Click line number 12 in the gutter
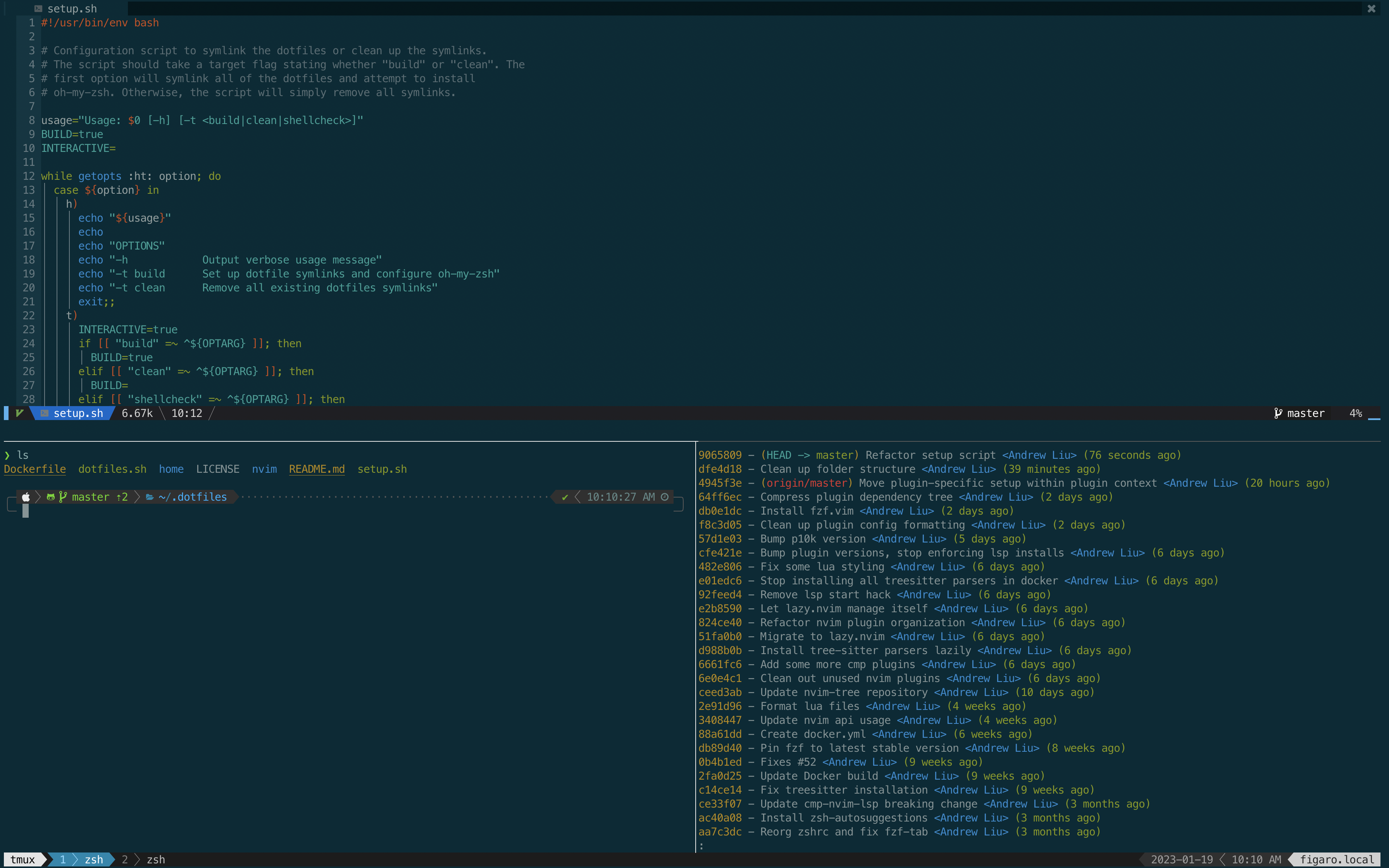The image size is (1389, 868). tap(29, 176)
